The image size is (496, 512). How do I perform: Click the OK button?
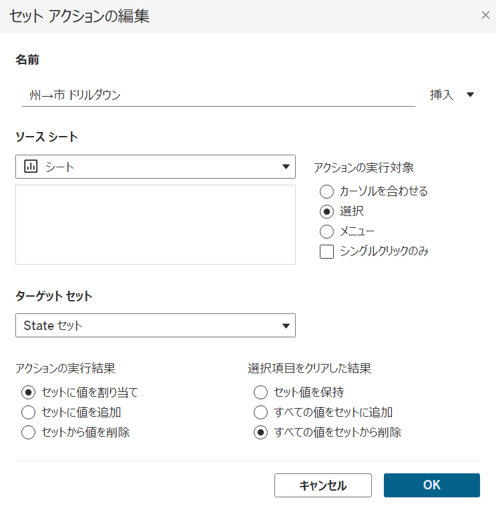pyautogui.click(x=432, y=485)
